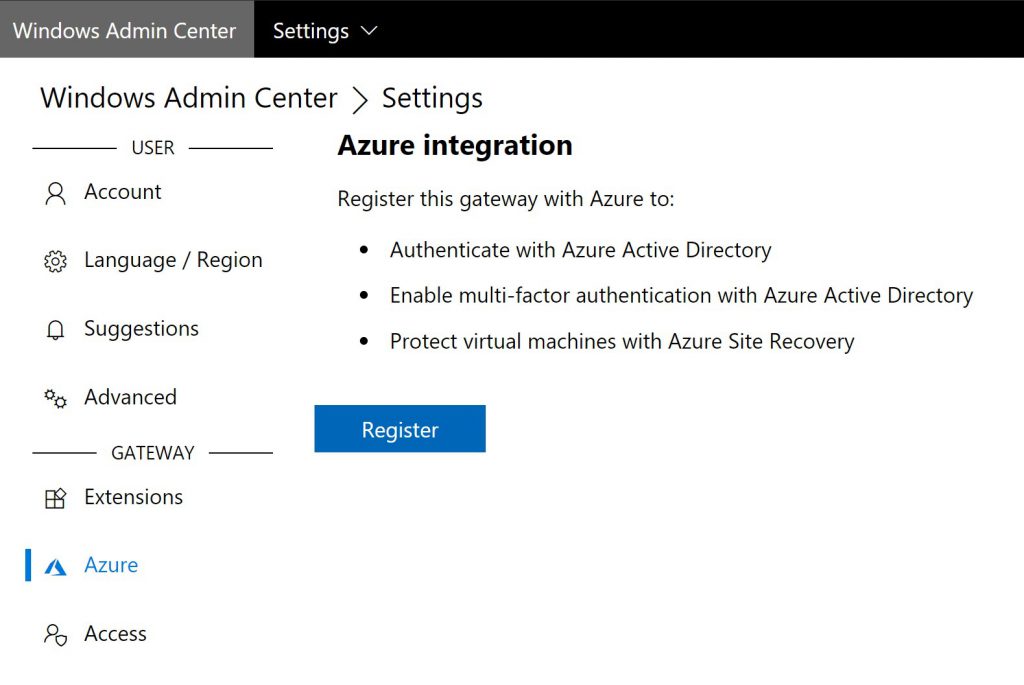Open the Settings menu in top bar

pos(325,31)
